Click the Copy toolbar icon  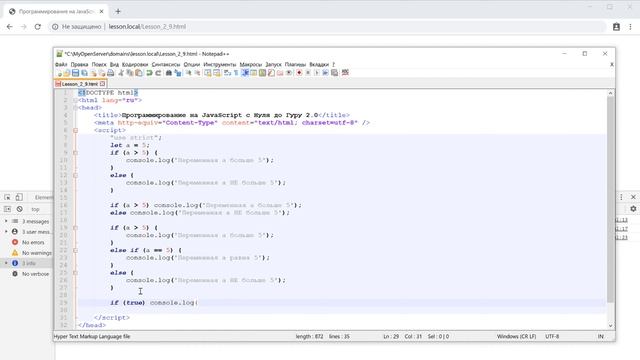click(130, 73)
